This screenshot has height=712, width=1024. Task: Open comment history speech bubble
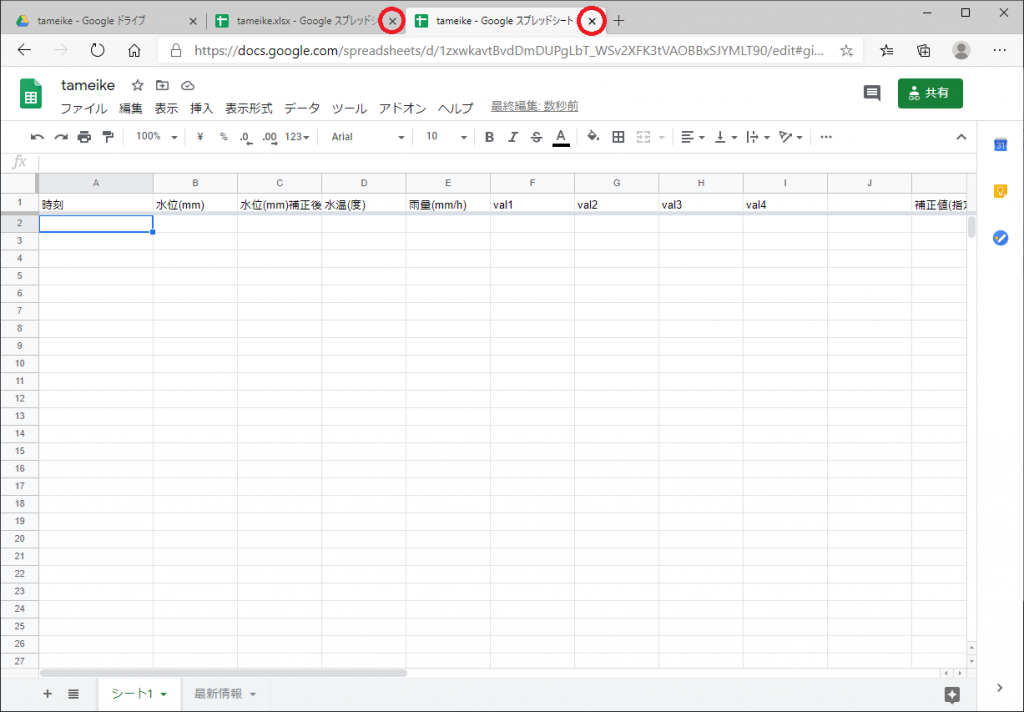(872, 93)
